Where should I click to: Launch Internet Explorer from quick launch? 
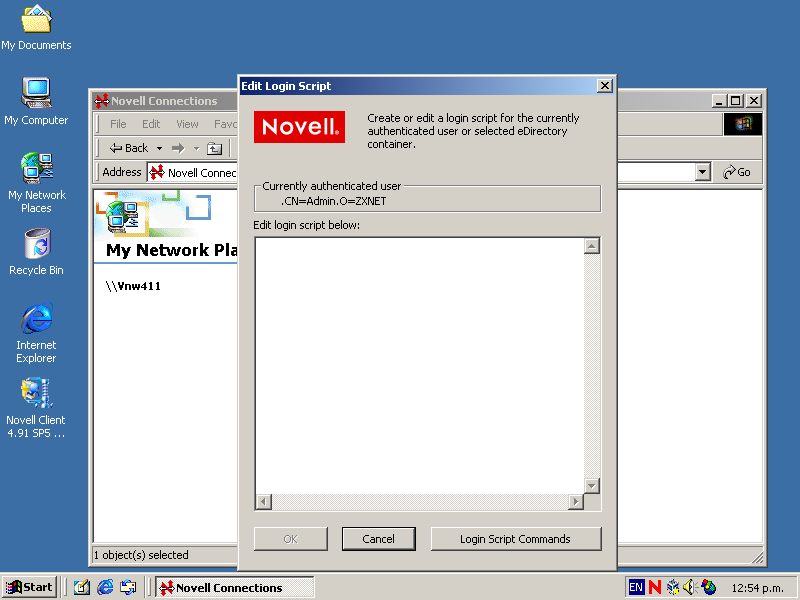pyautogui.click(x=105, y=587)
